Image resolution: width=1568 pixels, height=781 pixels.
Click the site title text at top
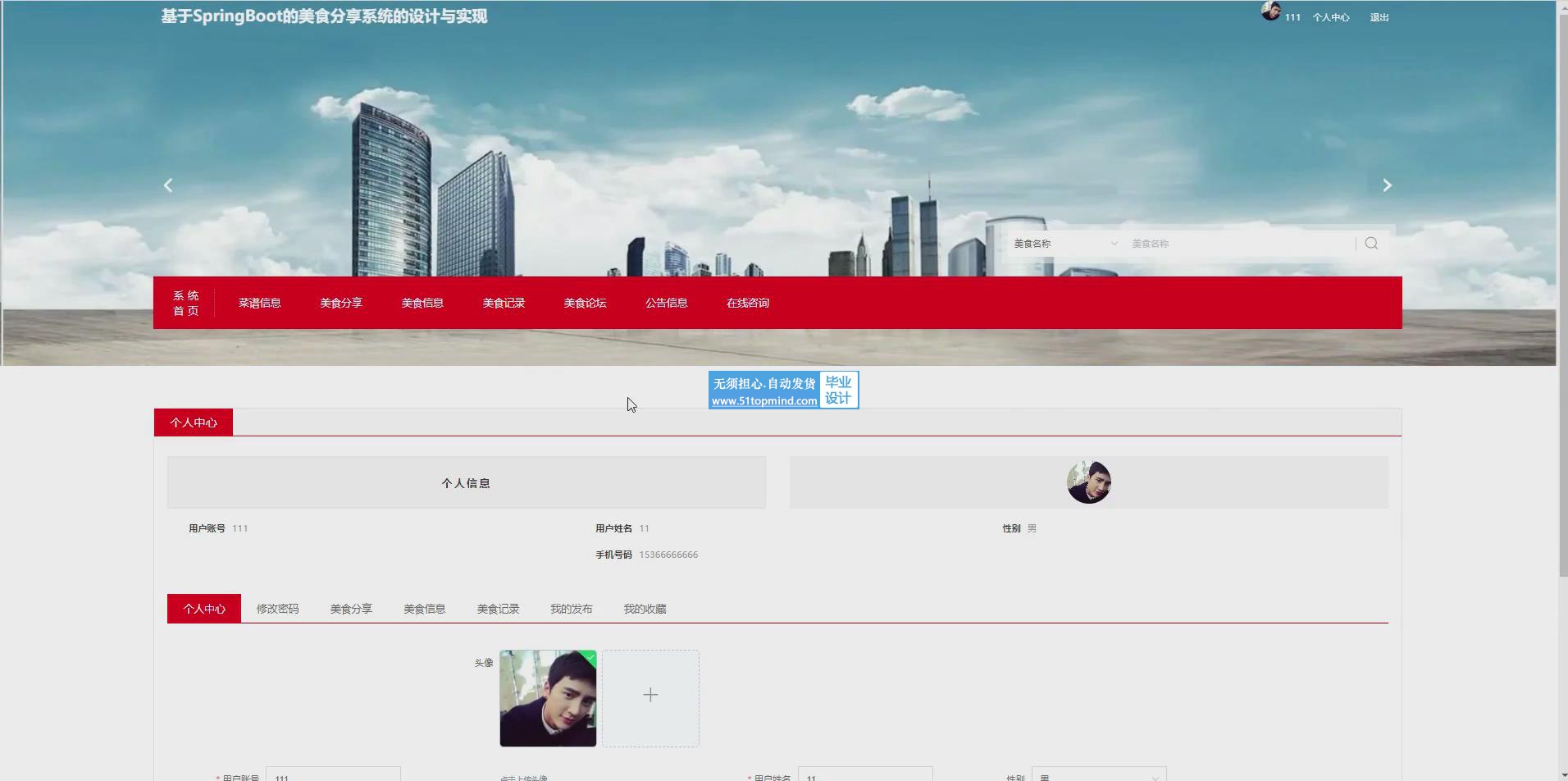[324, 16]
